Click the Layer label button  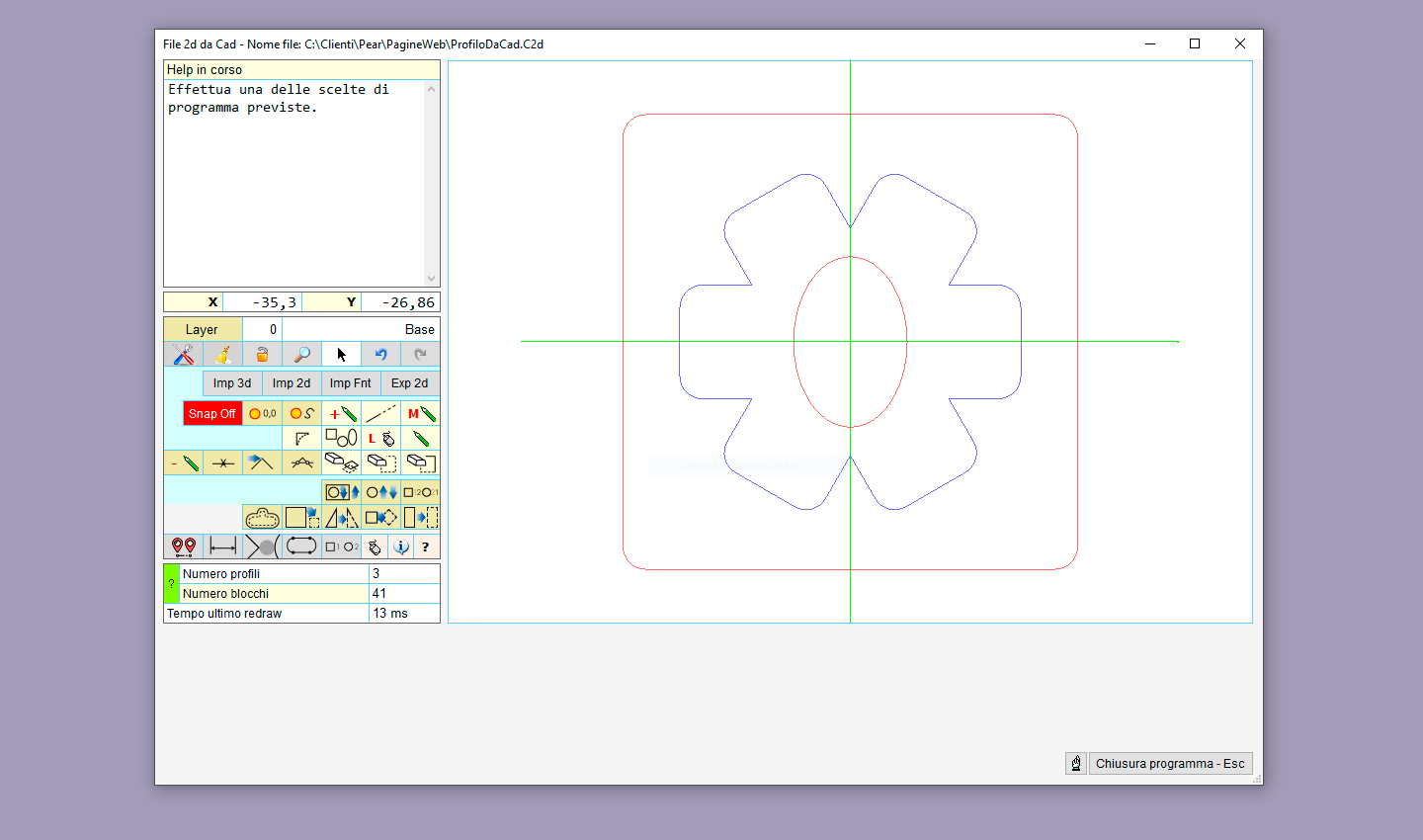(203, 329)
